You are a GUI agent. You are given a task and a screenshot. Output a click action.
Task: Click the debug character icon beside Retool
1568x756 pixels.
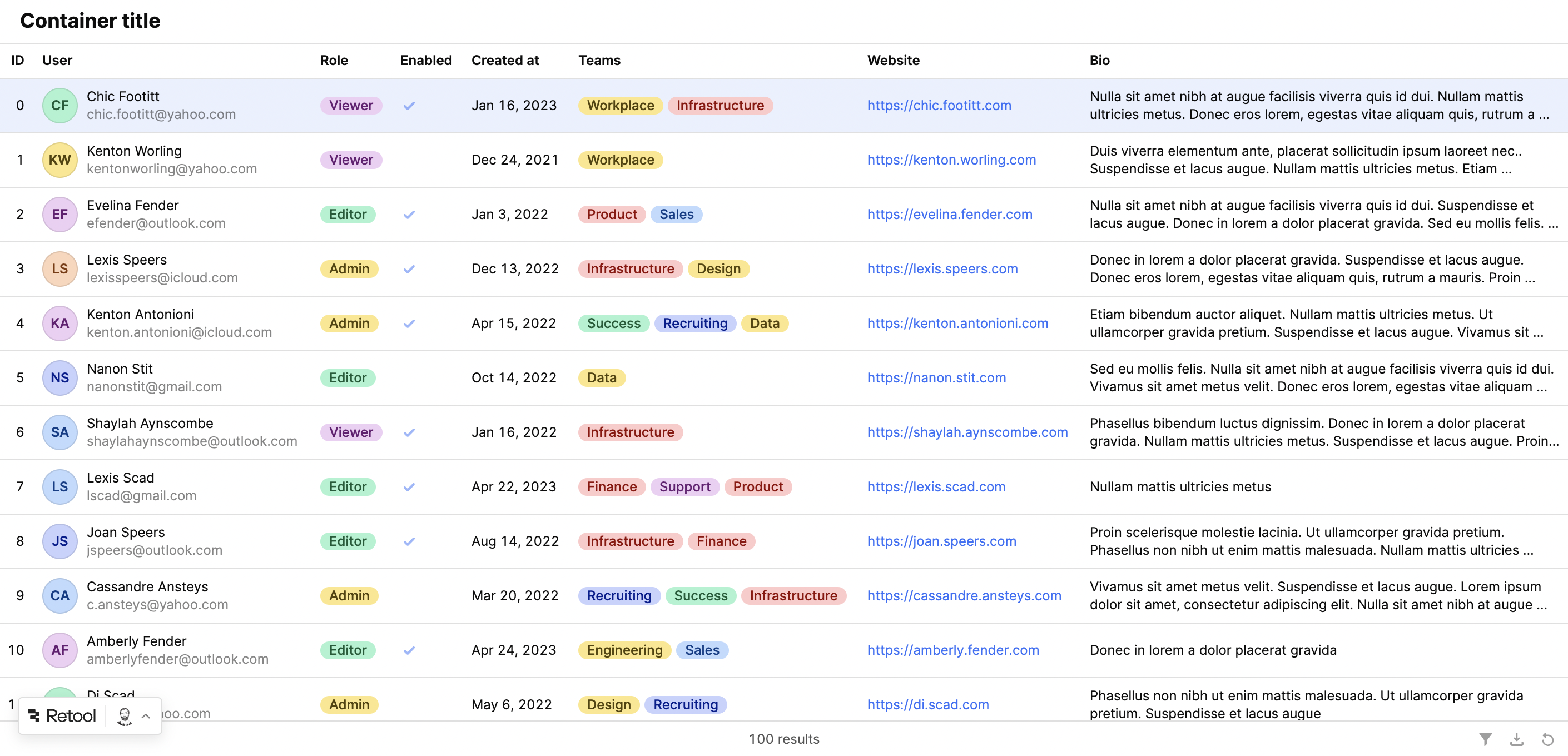[x=125, y=716]
